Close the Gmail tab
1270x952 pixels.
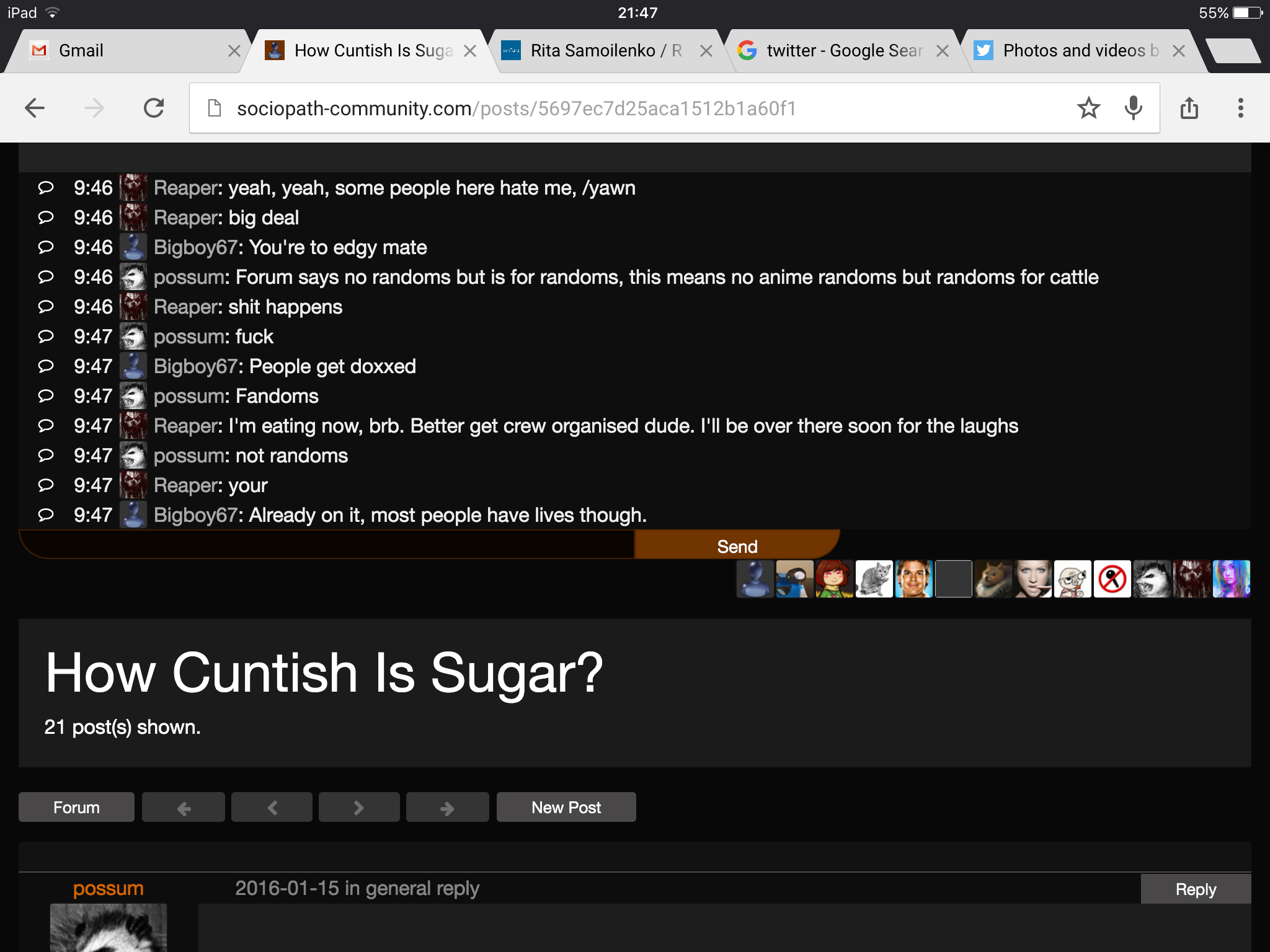coord(234,51)
